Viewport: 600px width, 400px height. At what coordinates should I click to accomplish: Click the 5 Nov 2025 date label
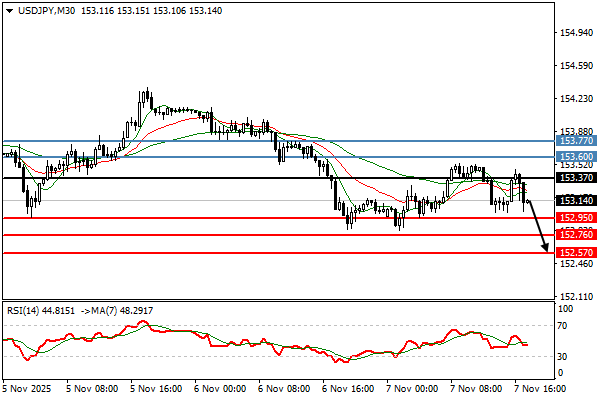(27, 388)
